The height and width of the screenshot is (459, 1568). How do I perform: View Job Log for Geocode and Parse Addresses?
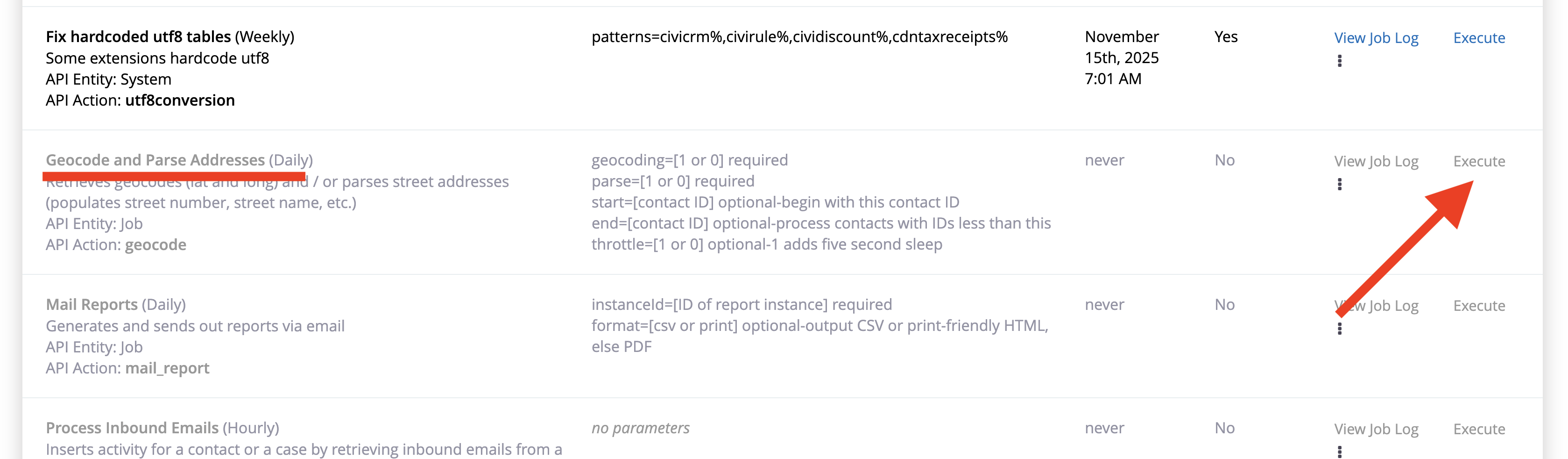(1376, 162)
